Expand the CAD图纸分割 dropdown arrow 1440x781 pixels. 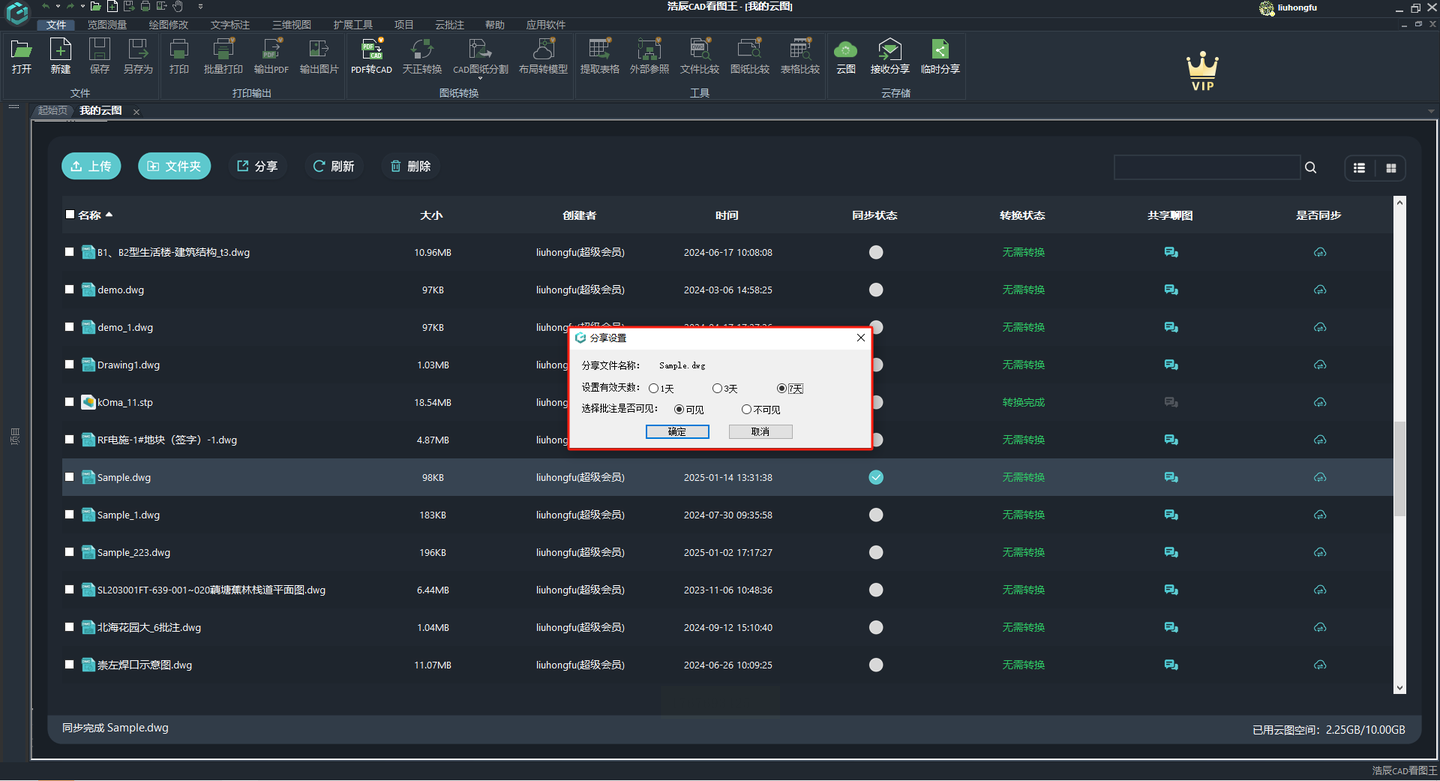480,79
